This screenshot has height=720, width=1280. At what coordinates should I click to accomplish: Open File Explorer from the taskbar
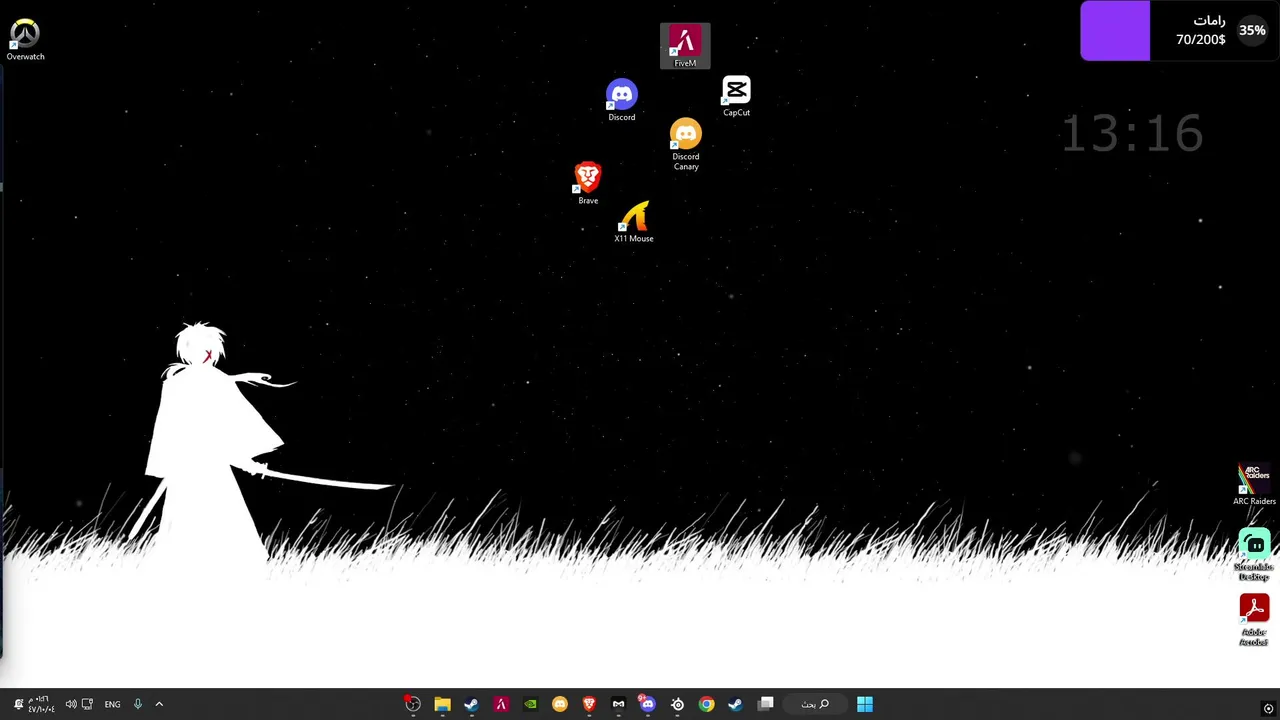[442, 704]
